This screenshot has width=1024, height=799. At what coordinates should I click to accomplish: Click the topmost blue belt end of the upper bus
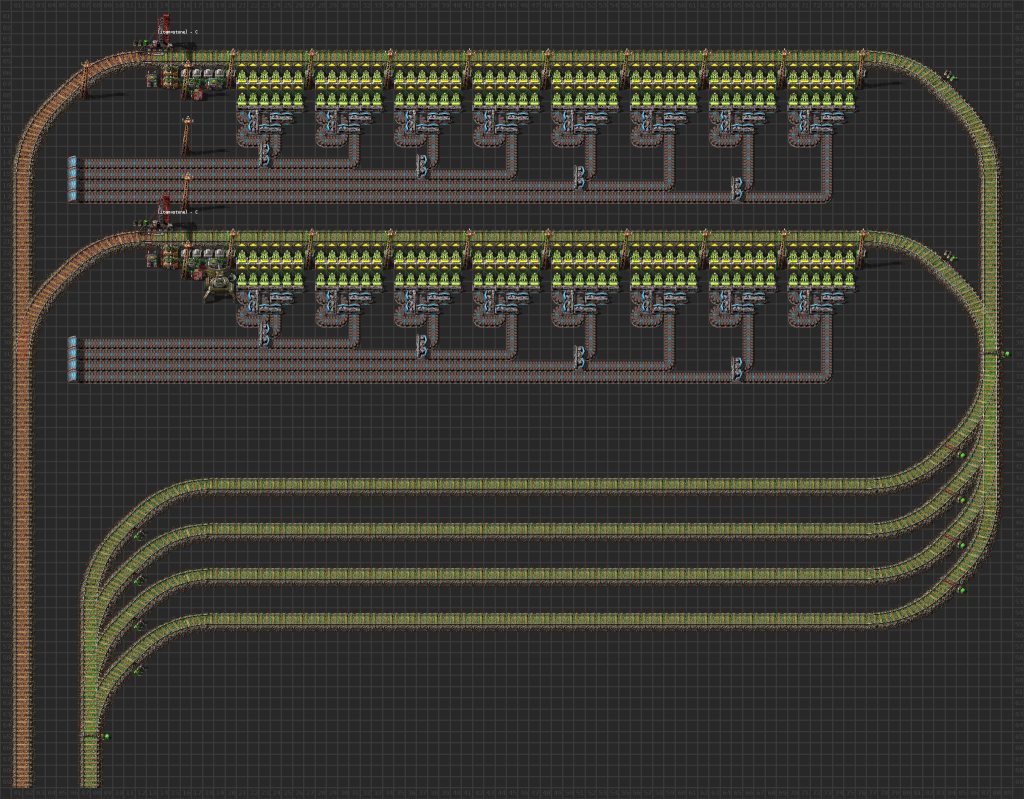click(x=72, y=161)
